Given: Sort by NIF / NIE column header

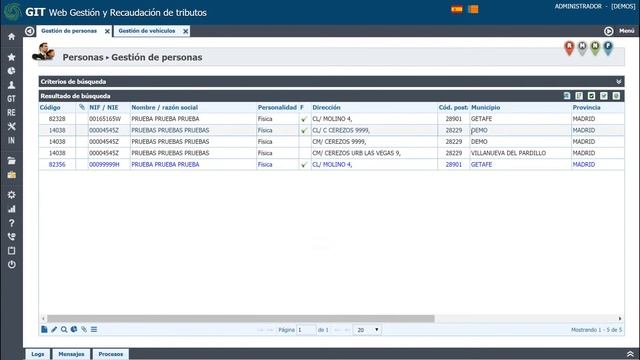Looking at the screenshot, I should click(x=104, y=107).
